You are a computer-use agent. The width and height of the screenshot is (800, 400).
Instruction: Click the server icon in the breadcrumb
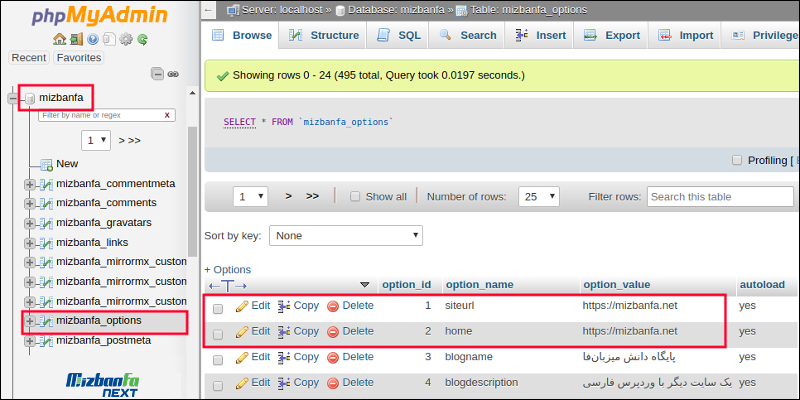(233, 10)
